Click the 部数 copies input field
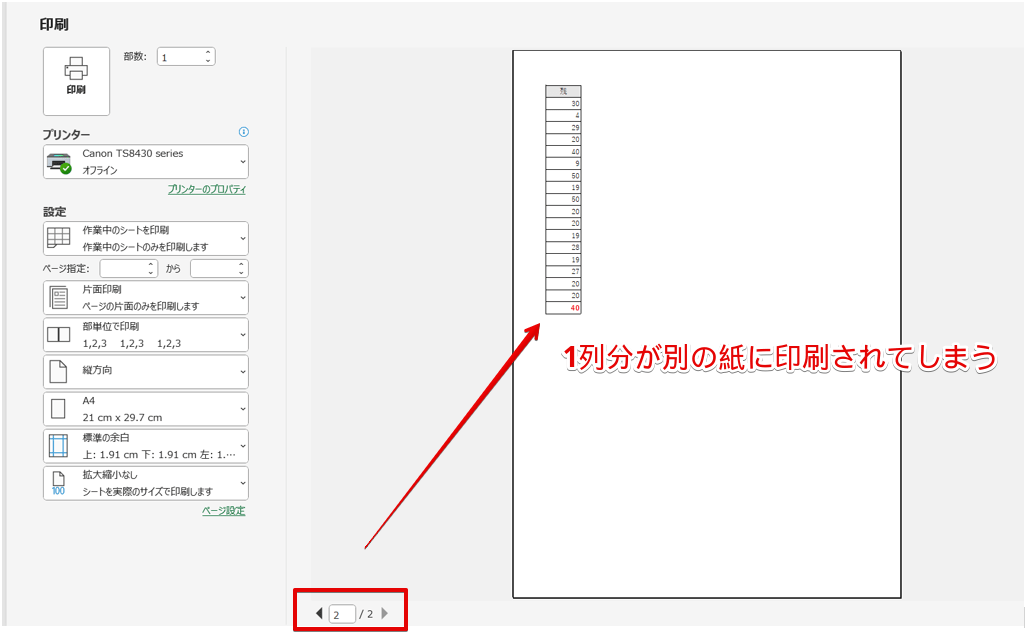1028x635 pixels. tap(178, 56)
